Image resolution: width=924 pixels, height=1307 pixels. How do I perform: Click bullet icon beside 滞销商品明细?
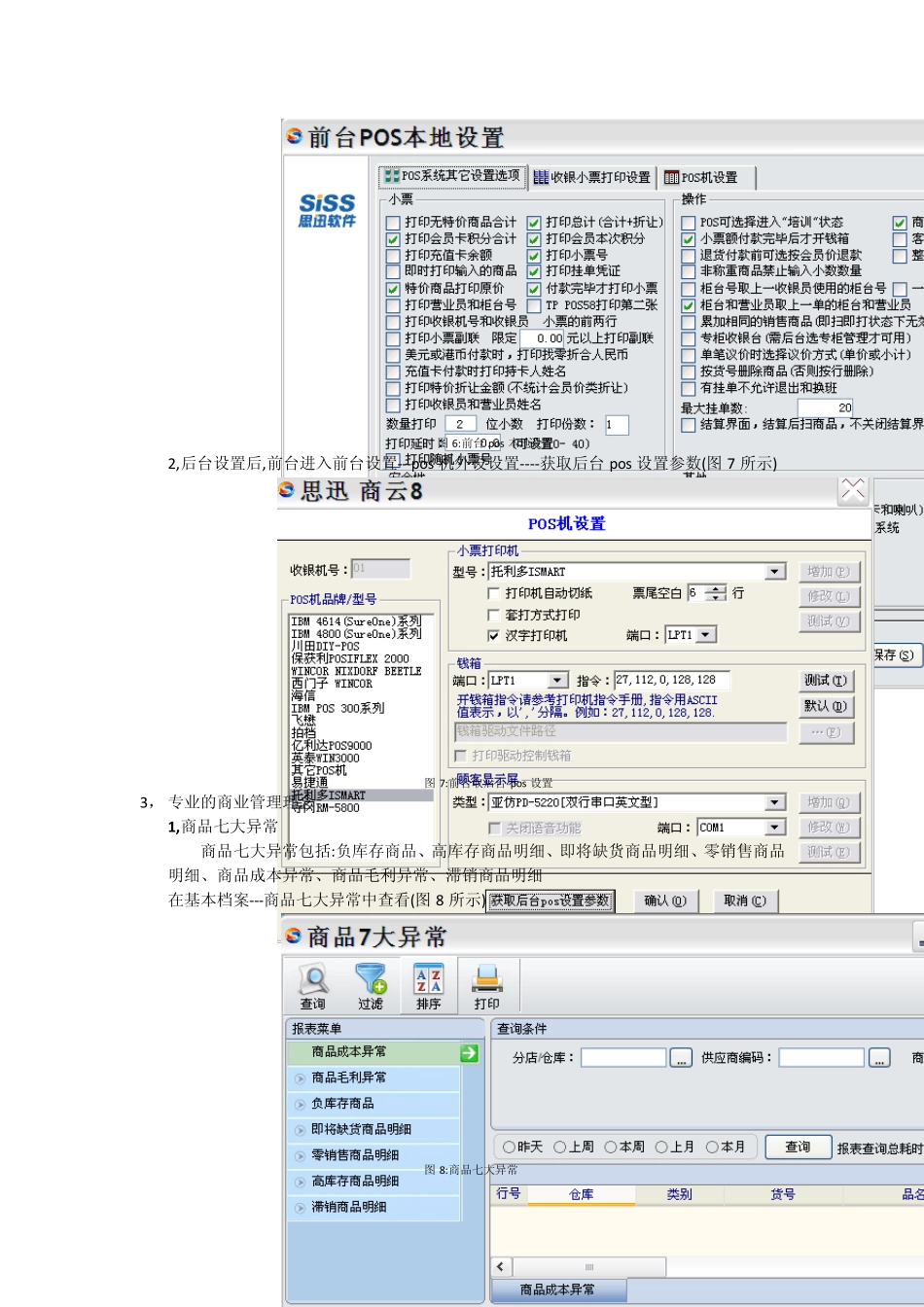pos(301,1208)
